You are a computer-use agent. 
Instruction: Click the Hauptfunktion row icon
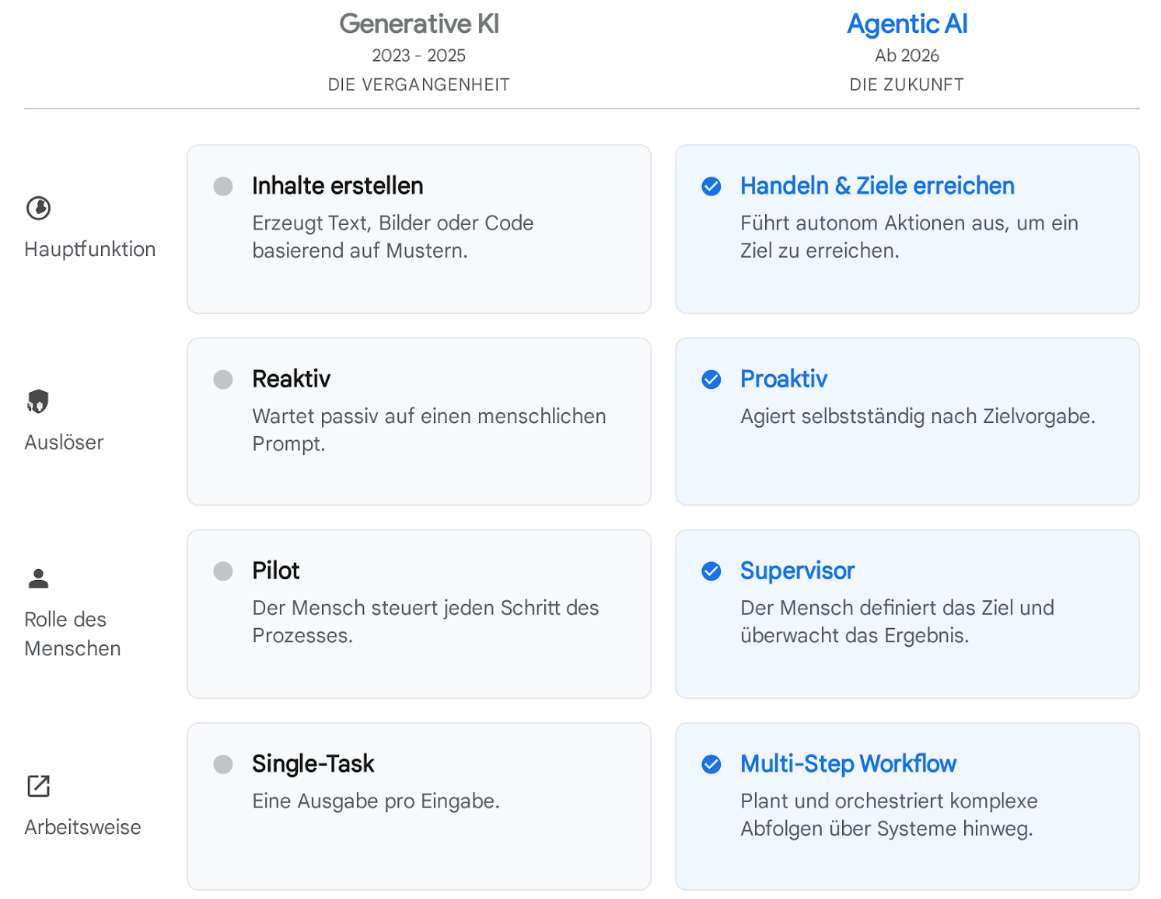[38, 208]
